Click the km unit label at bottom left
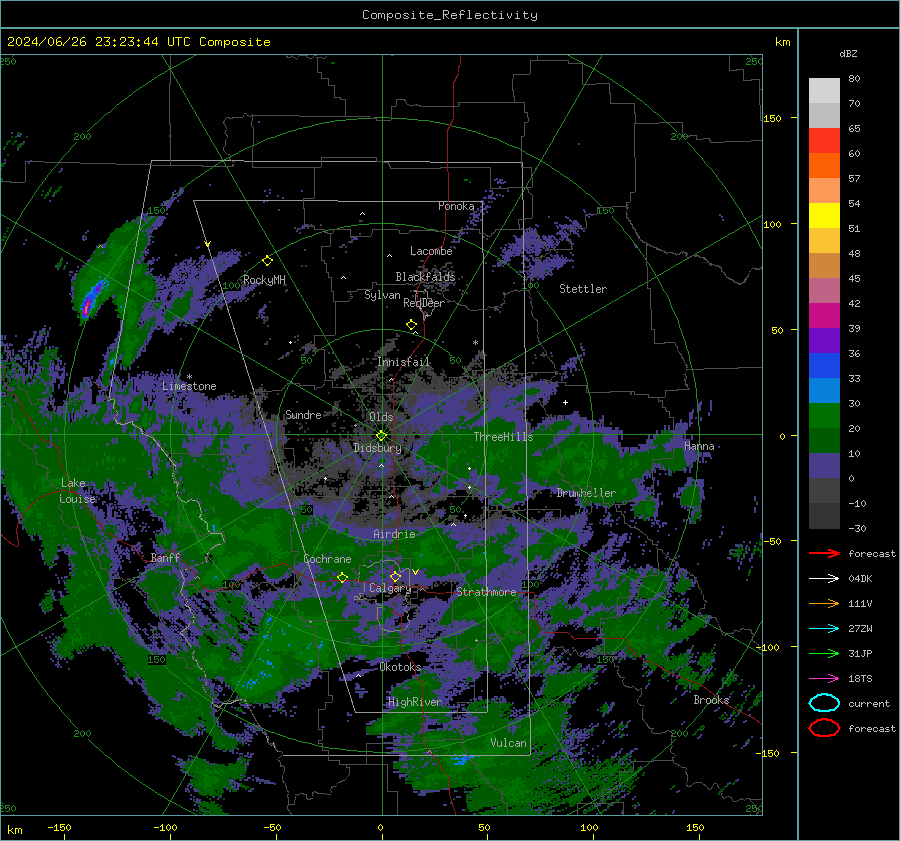This screenshot has width=900, height=841. pos(14,830)
